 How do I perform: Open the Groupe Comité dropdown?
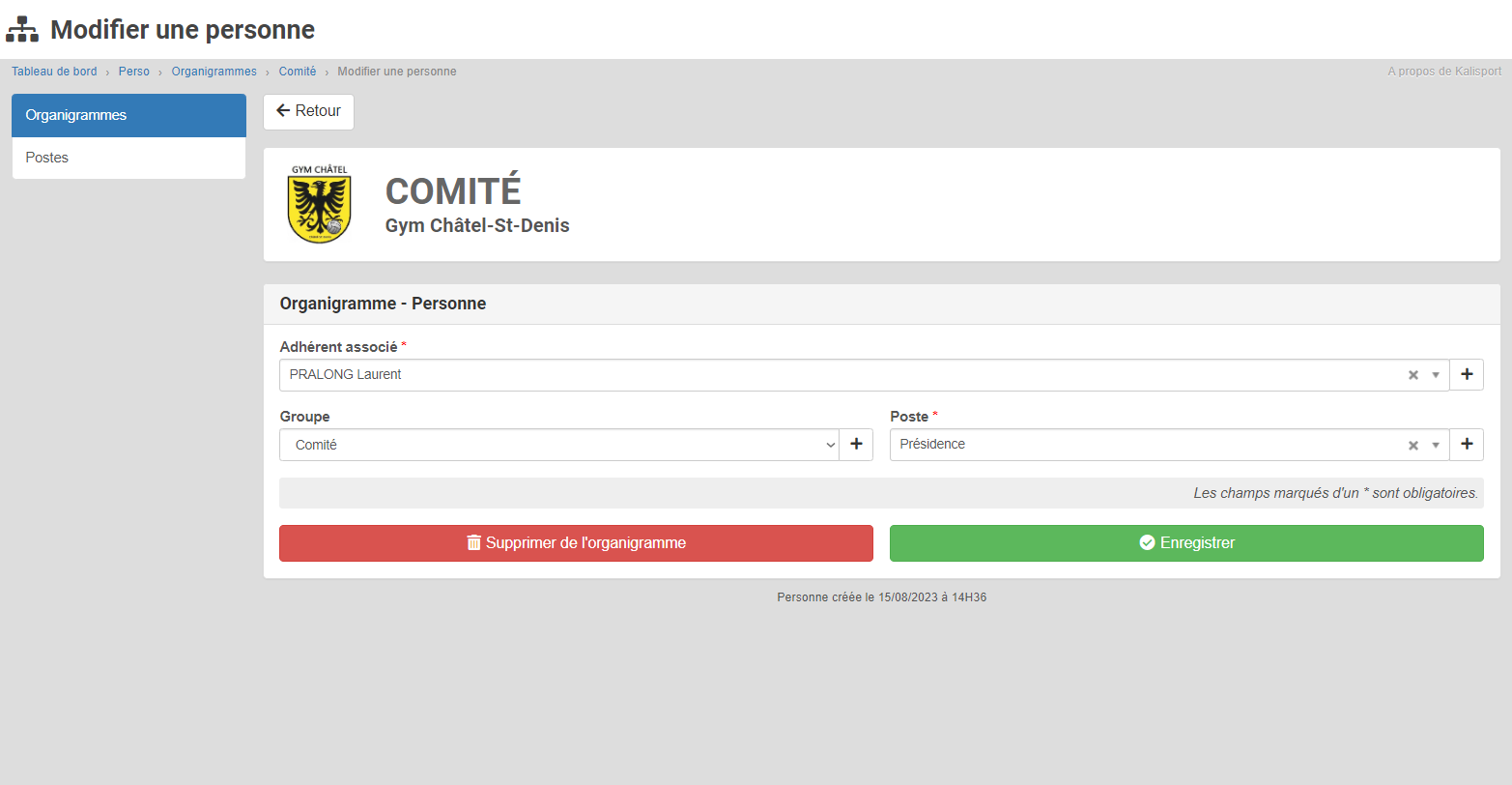[x=559, y=446]
